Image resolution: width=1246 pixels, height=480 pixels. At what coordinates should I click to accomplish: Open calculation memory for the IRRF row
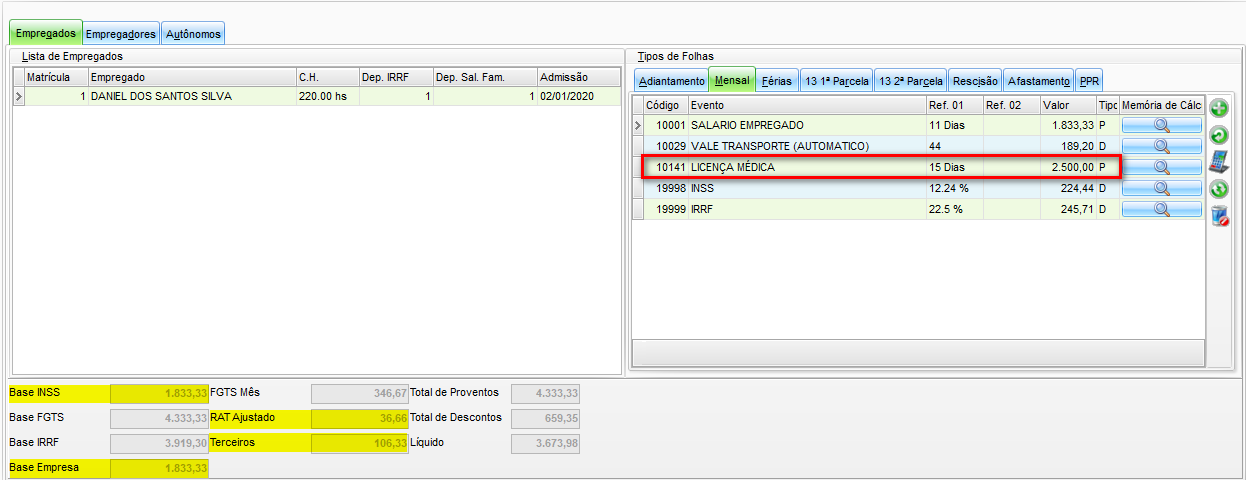1161,209
